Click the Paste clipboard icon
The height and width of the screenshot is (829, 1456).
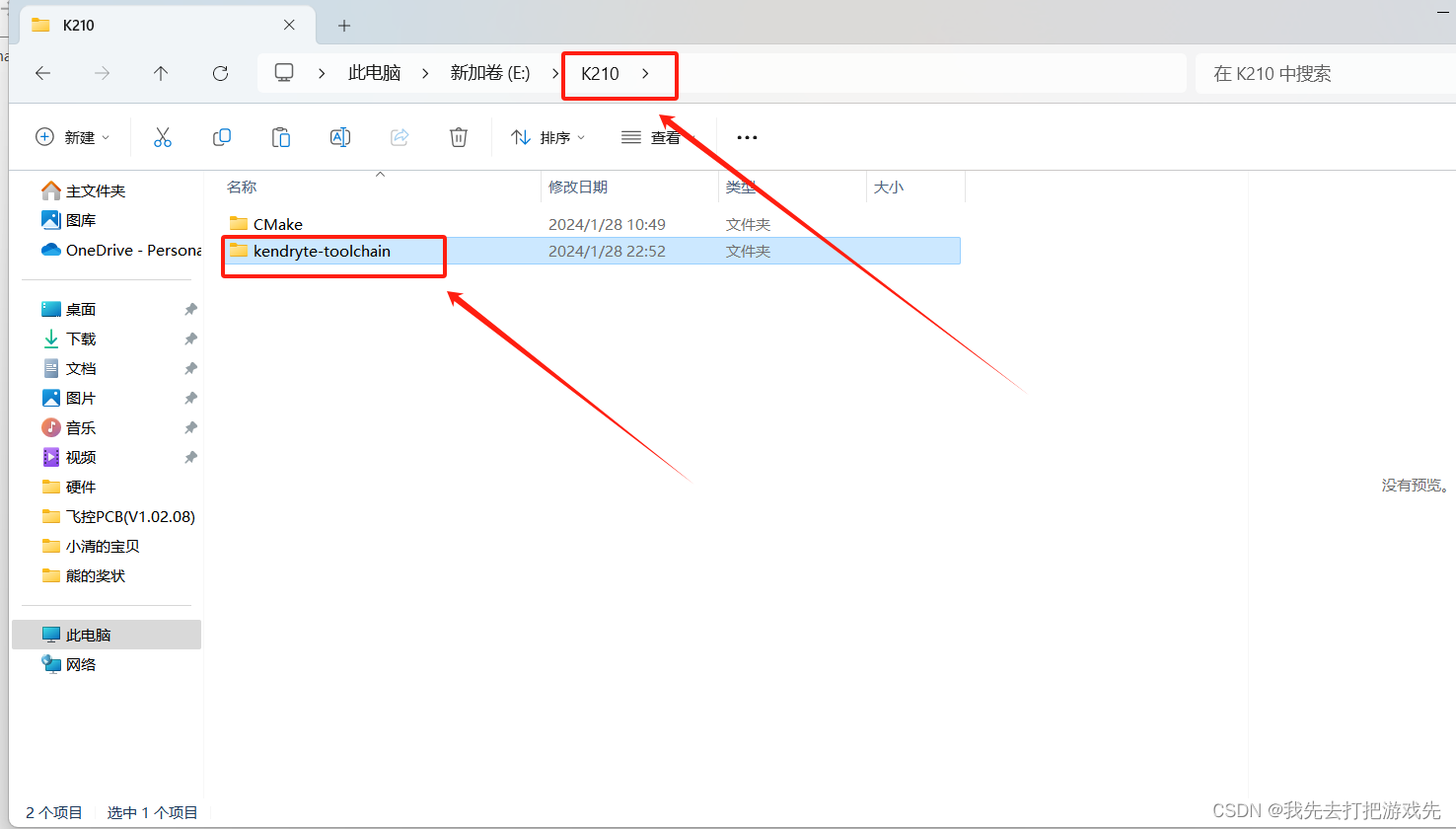point(281,137)
